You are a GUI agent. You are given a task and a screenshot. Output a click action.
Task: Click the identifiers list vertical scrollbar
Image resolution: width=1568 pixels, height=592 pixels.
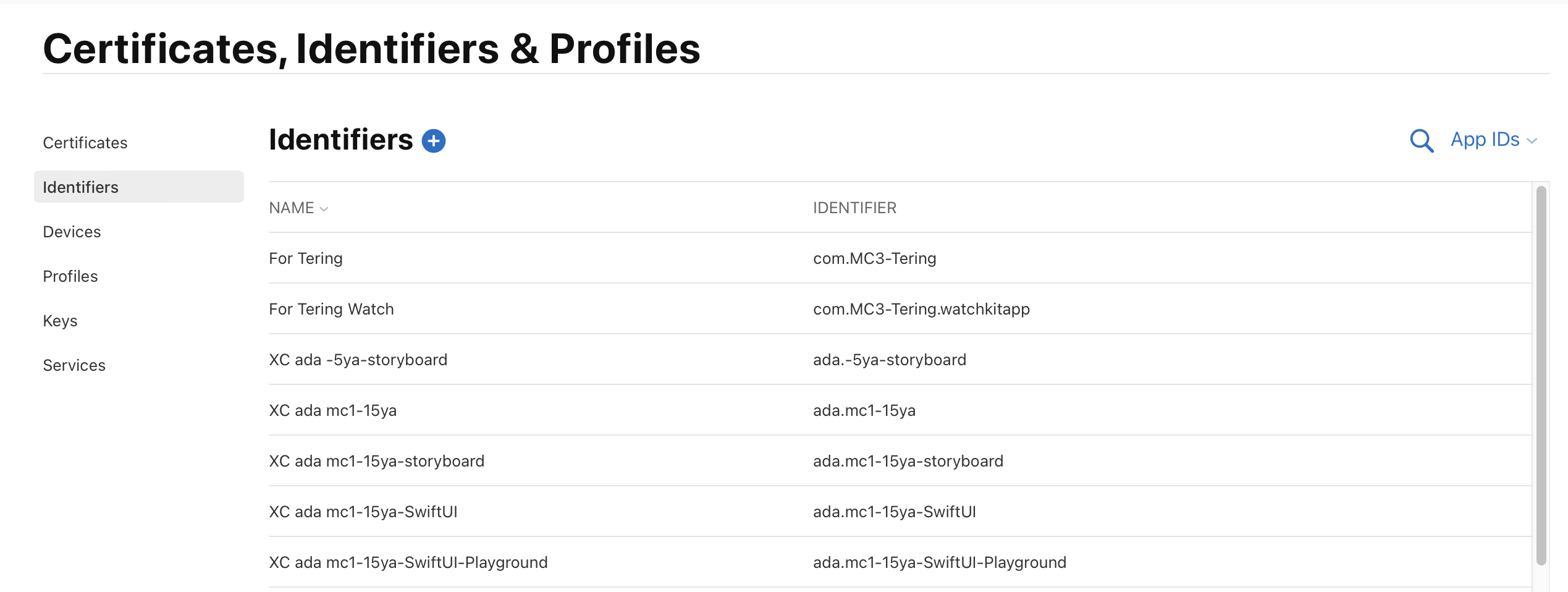(1541, 376)
